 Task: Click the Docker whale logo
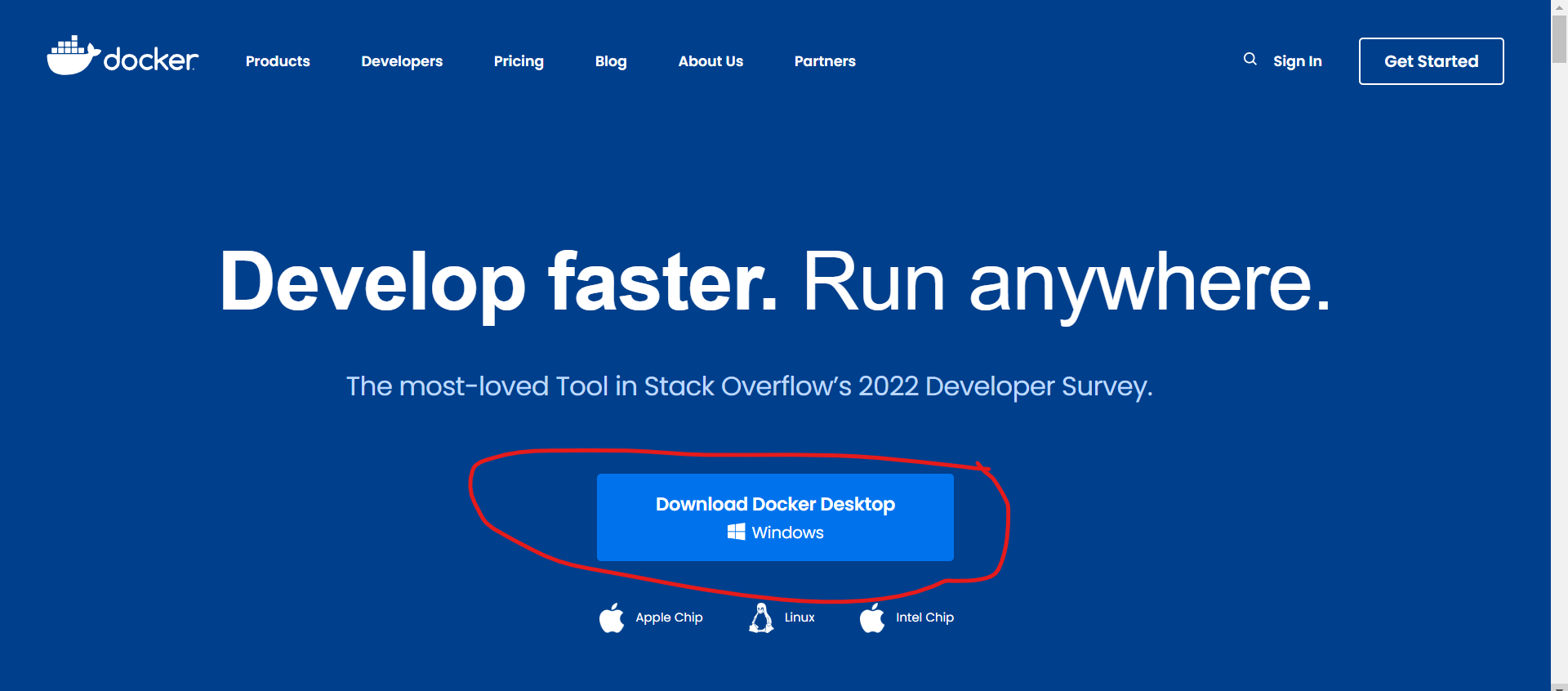(122, 56)
